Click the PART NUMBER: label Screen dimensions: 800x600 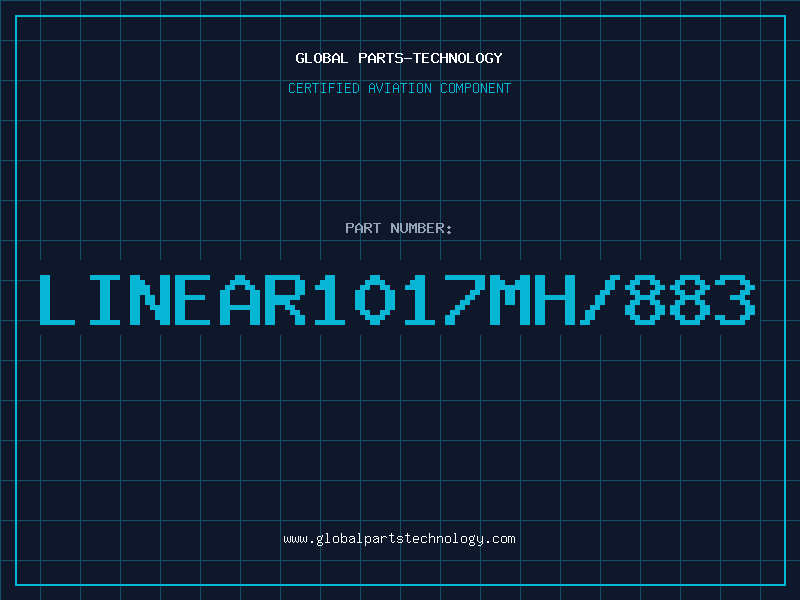tap(399, 228)
